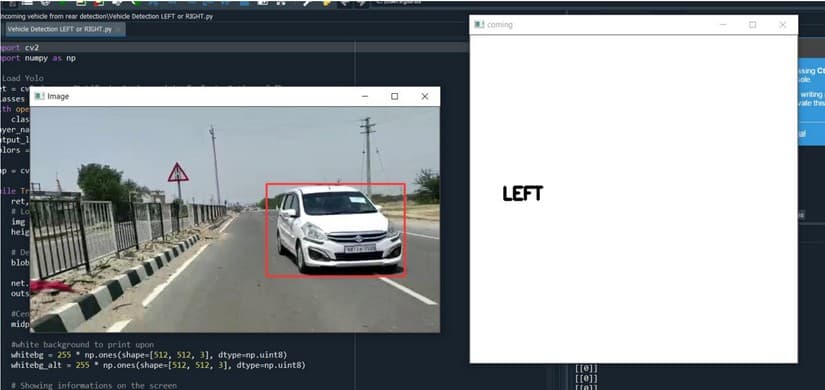825x390 pixels.
Task: Maximize the coming window
Action: click(x=752, y=25)
